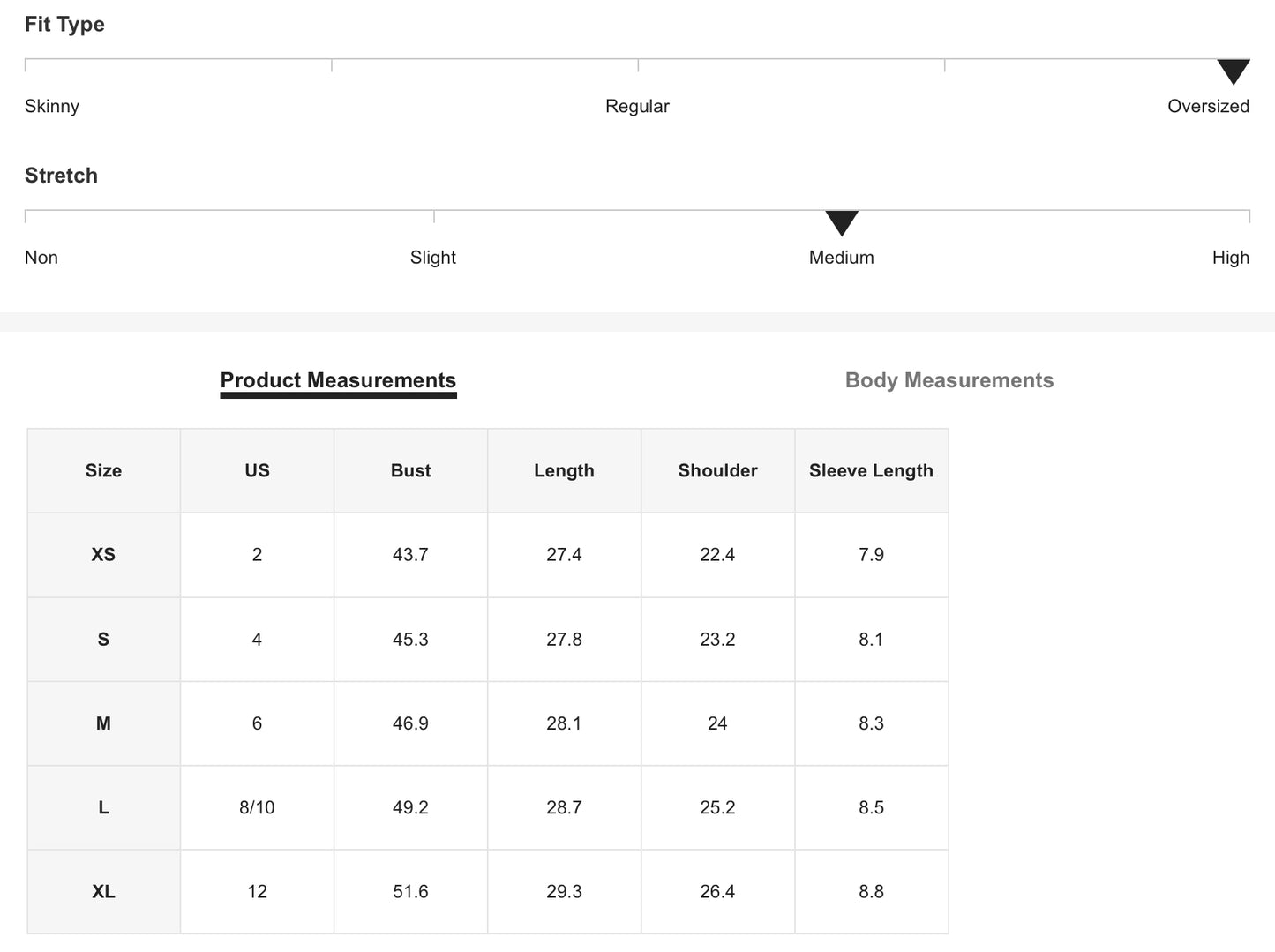1275x952 pixels.
Task: Switch to the Body Measurements tab
Action: (x=949, y=380)
